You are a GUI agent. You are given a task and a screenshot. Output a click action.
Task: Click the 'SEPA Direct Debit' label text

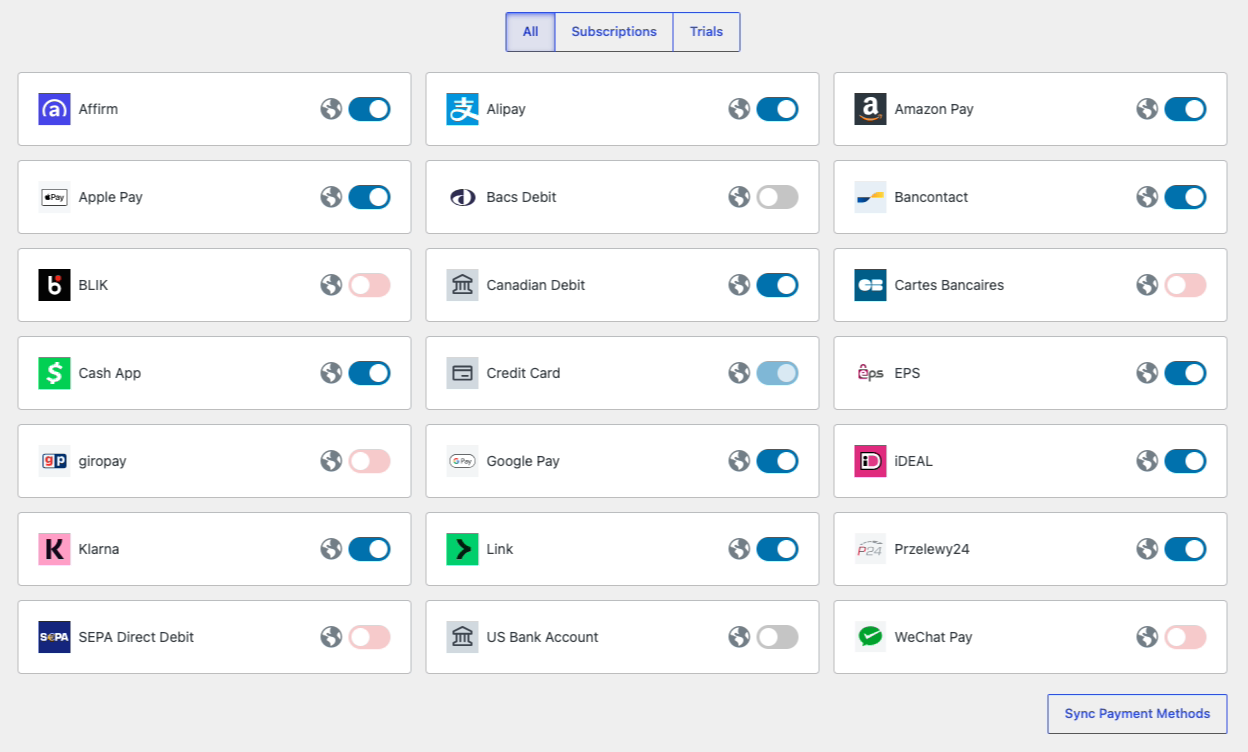pos(136,637)
